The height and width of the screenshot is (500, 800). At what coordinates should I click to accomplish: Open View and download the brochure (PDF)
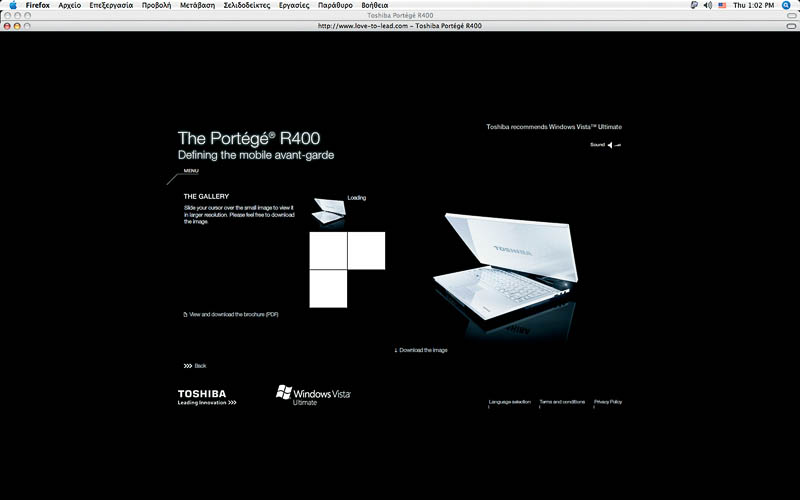tap(234, 315)
